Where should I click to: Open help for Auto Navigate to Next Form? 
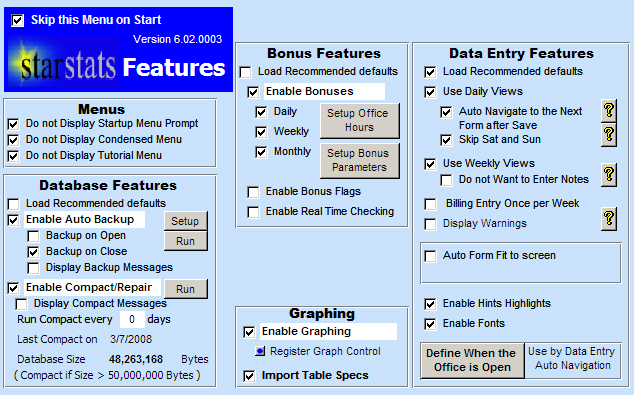609,111
